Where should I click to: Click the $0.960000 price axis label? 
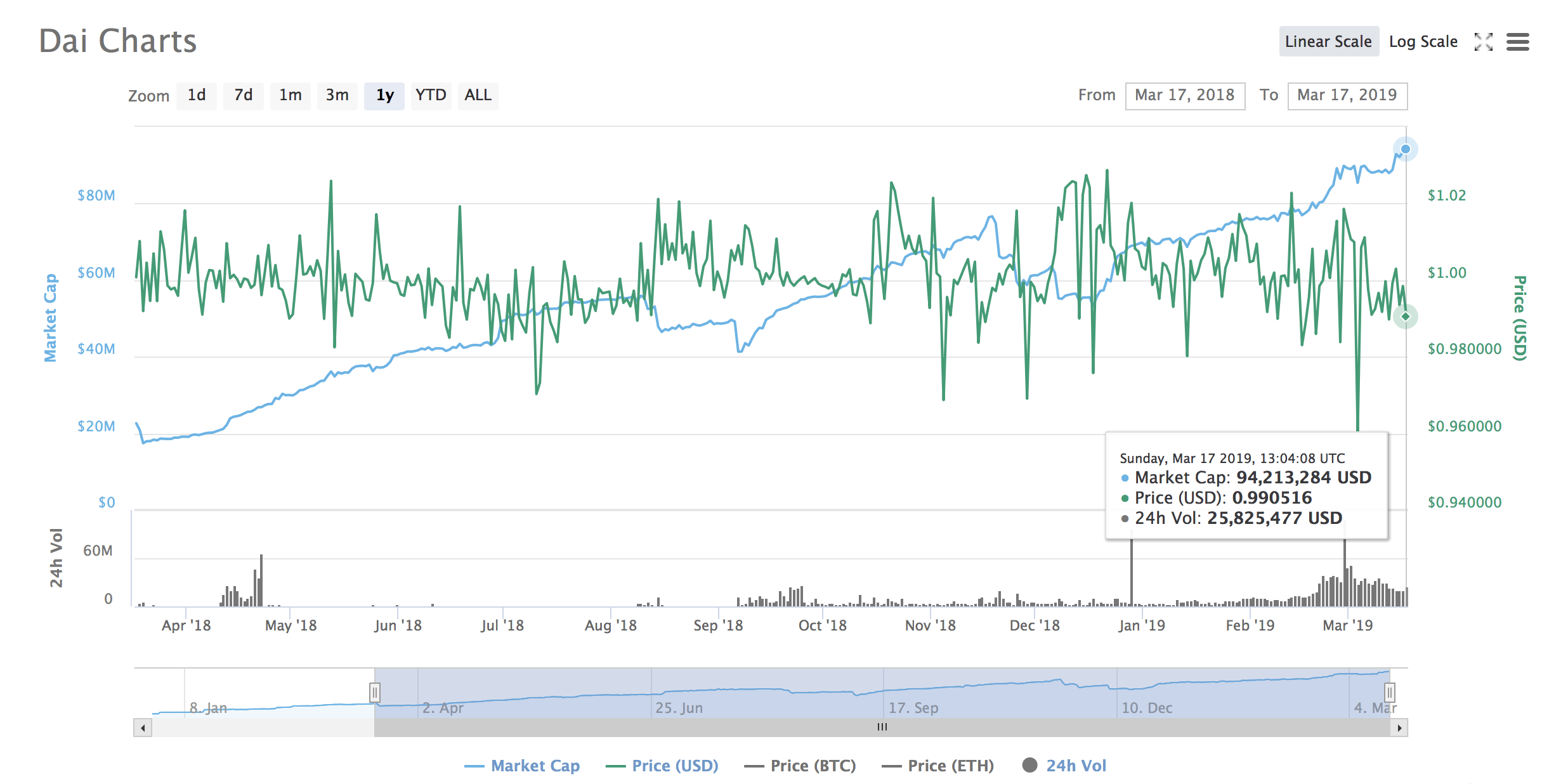[1465, 426]
